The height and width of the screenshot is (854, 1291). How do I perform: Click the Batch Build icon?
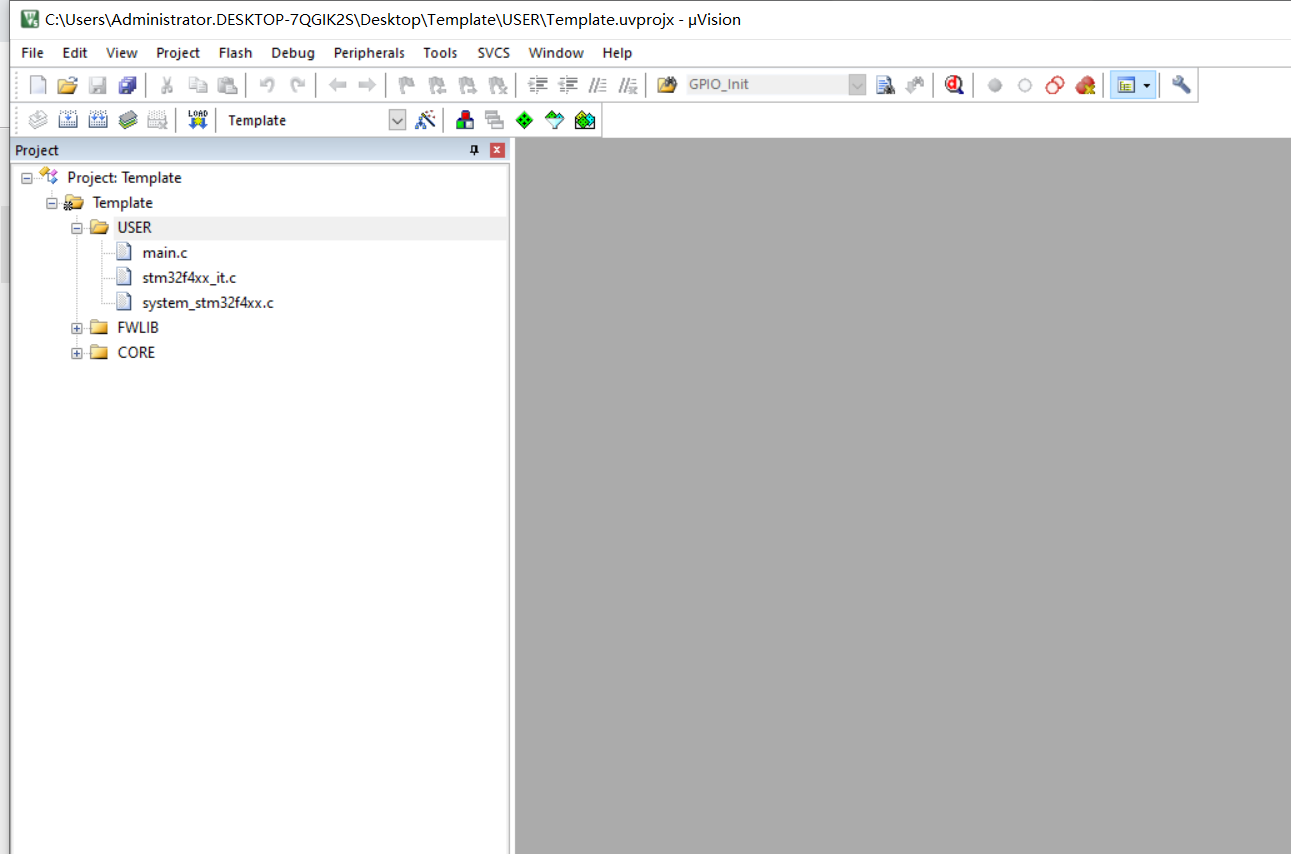click(127, 120)
